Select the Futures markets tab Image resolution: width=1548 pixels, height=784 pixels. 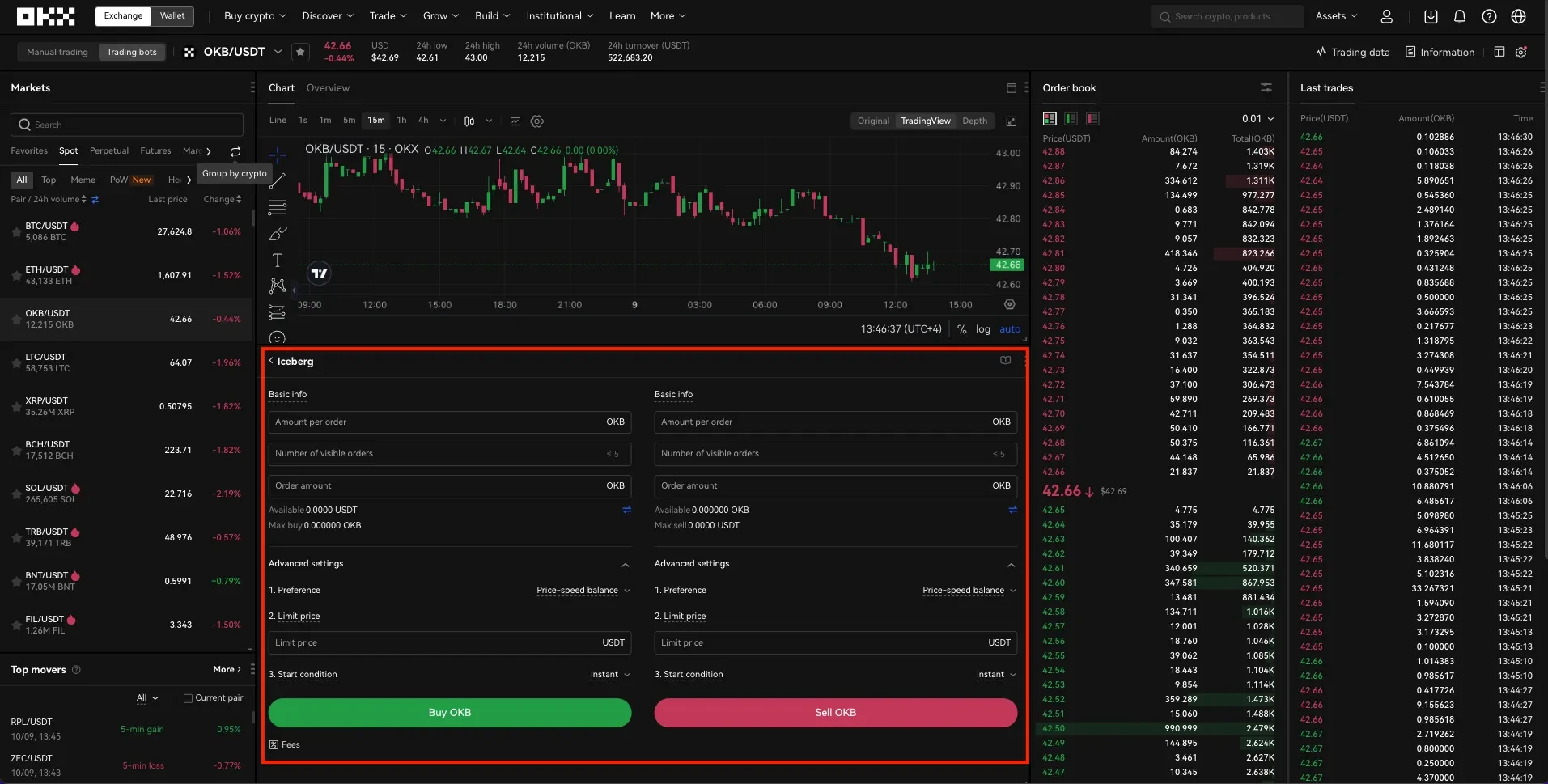click(x=155, y=151)
